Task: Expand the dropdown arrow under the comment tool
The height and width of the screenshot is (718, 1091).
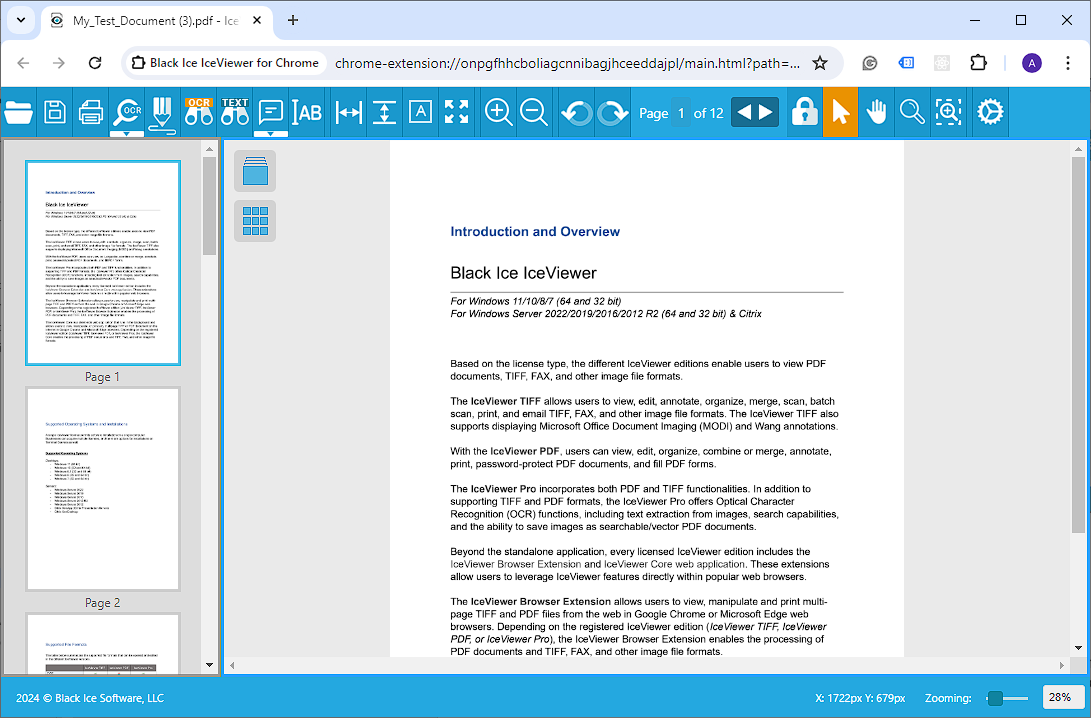Action: click(271, 133)
